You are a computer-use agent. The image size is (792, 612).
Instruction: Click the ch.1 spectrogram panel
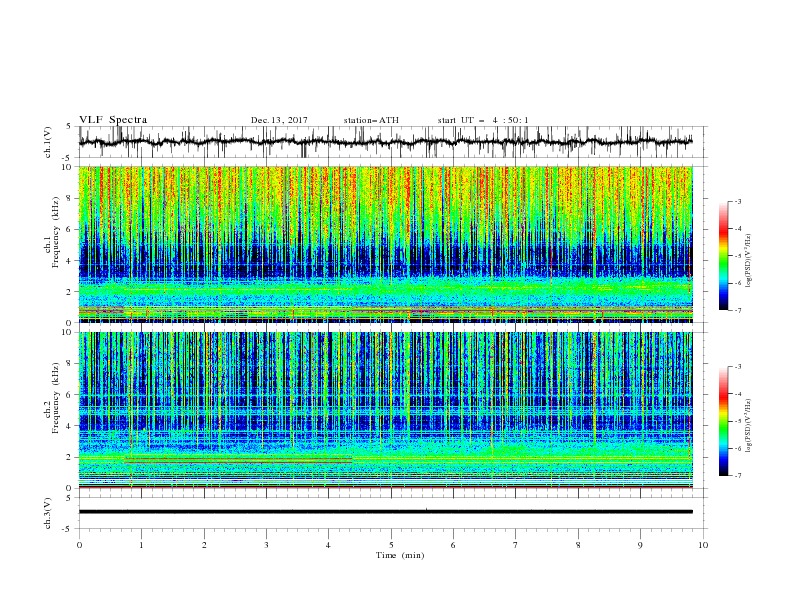[x=386, y=244]
